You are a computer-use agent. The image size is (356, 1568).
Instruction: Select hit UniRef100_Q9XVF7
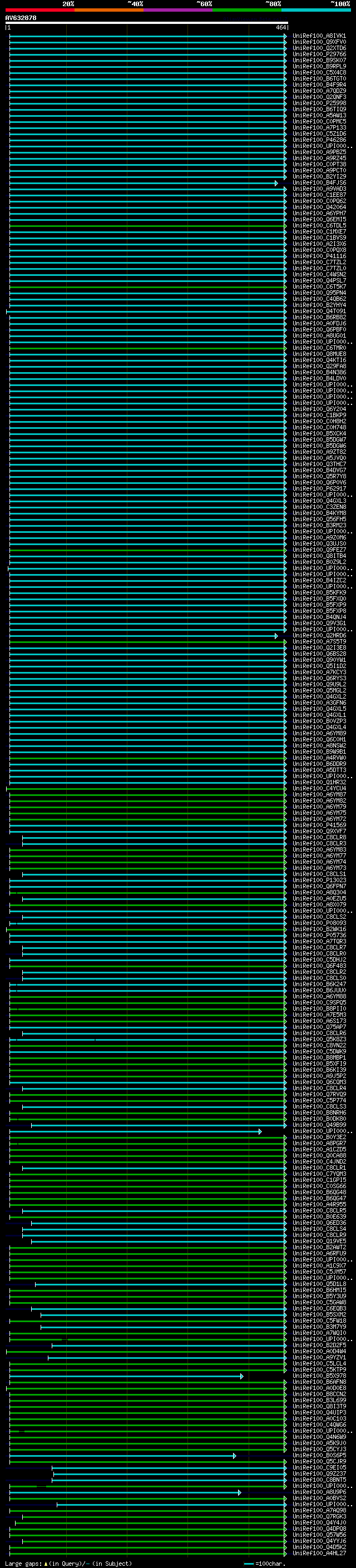tap(319, 831)
